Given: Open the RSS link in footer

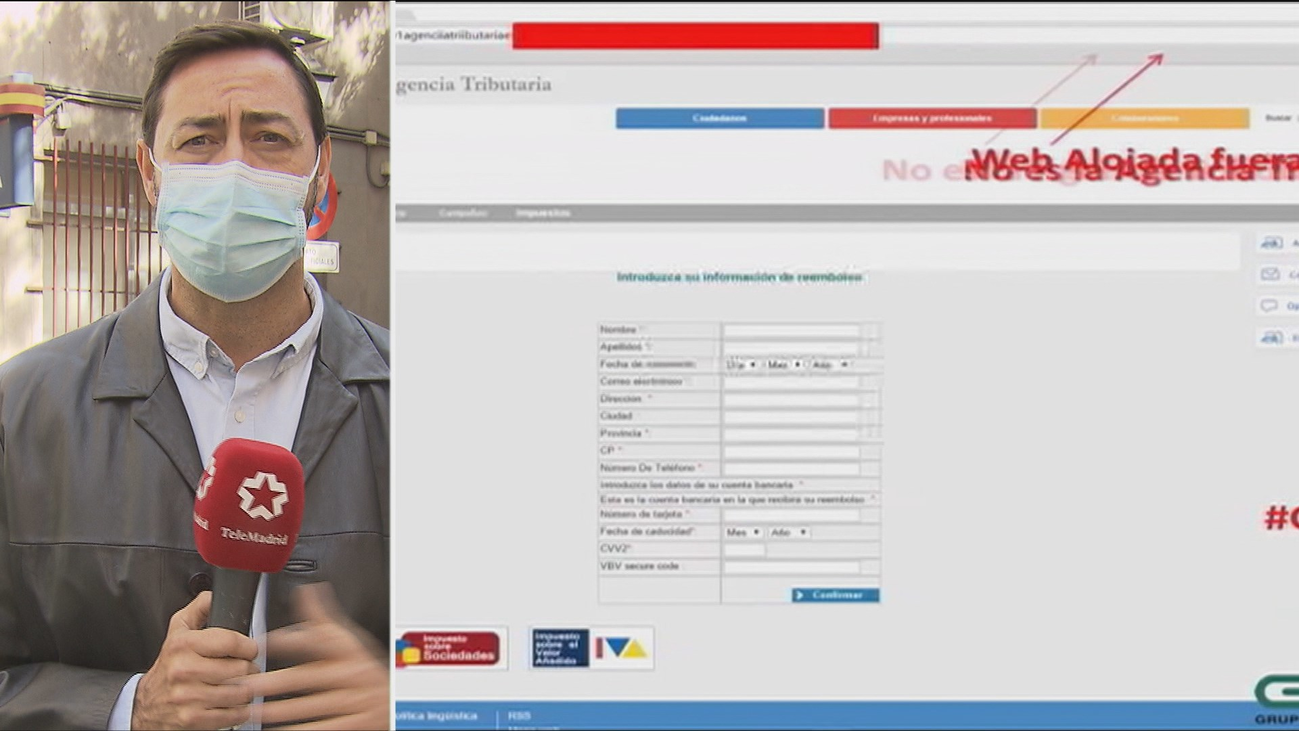Looking at the screenshot, I should pos(519,716).
